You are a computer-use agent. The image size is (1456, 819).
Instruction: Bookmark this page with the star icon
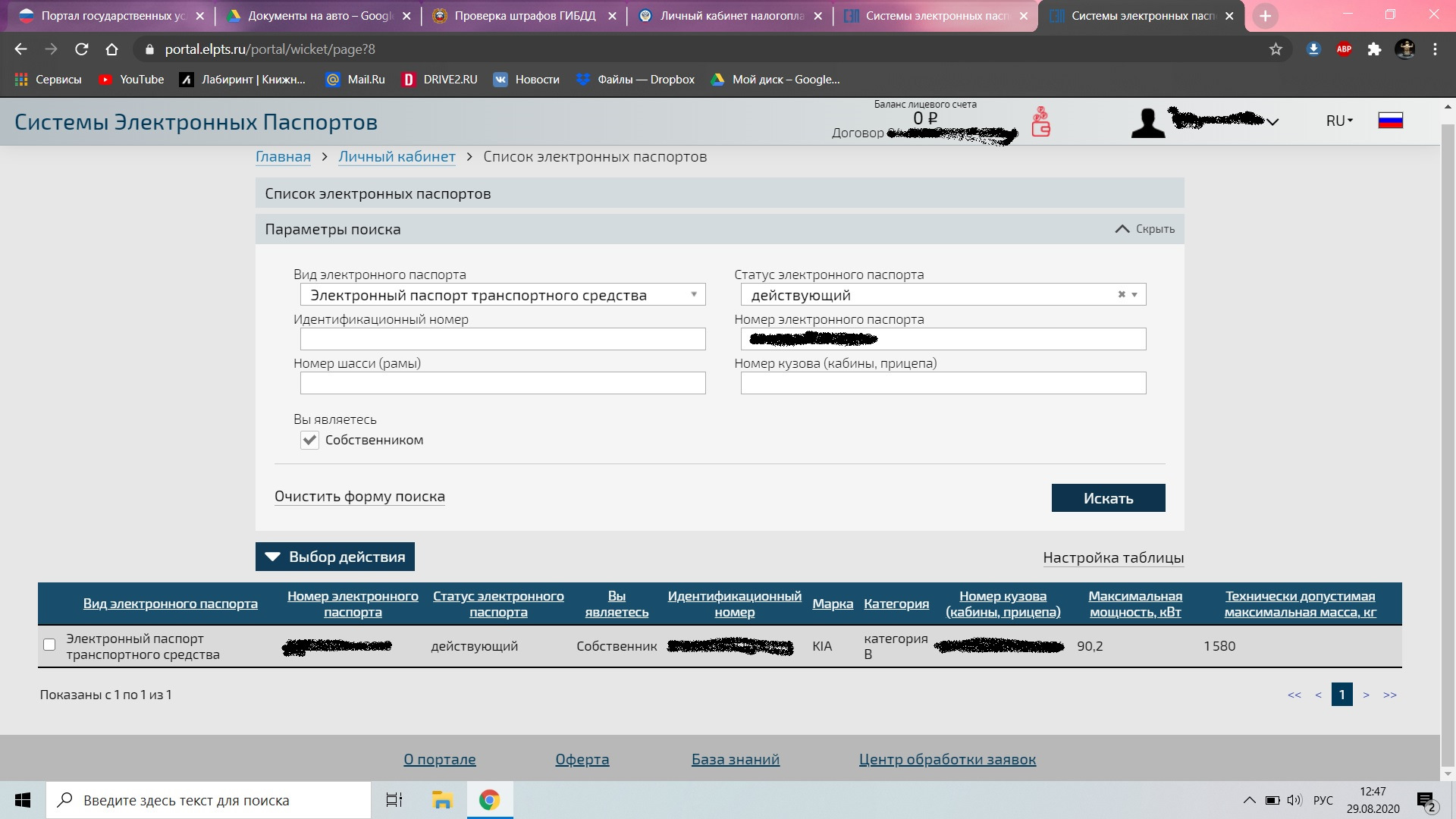tap(1276, 49)
